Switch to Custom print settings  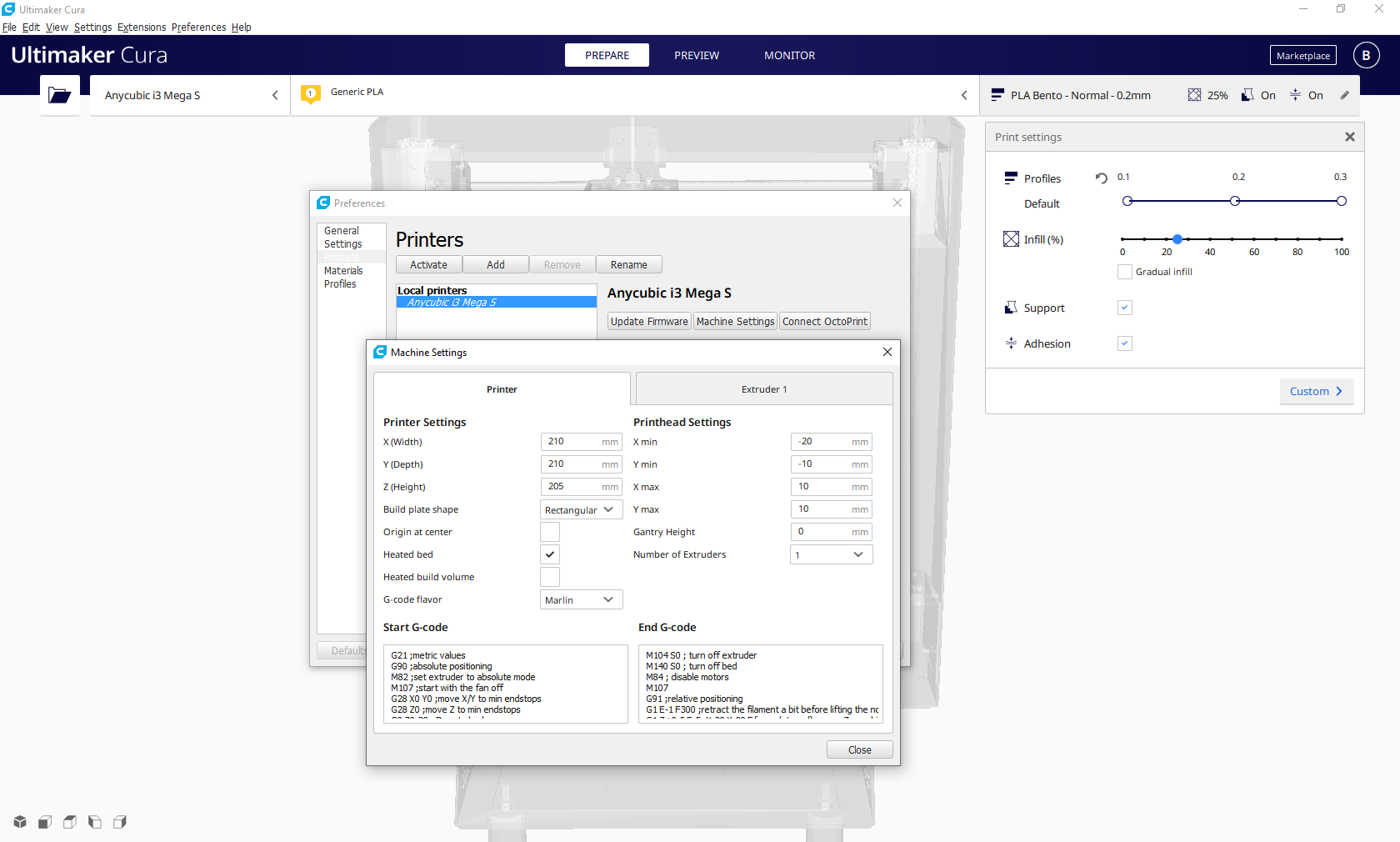tap(1317, 391)
